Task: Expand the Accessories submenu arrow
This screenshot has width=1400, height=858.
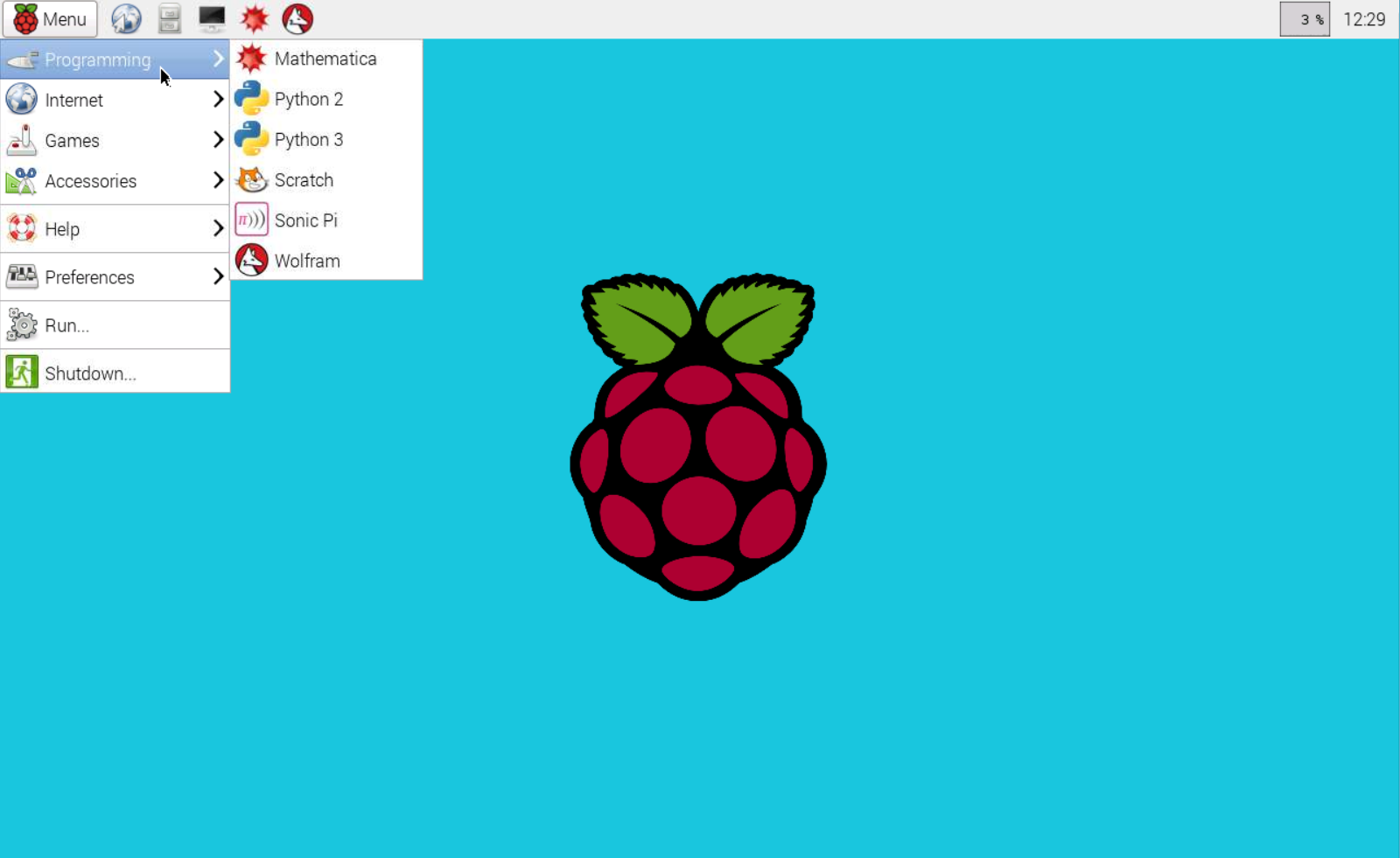Action: [x=218, y=180]
